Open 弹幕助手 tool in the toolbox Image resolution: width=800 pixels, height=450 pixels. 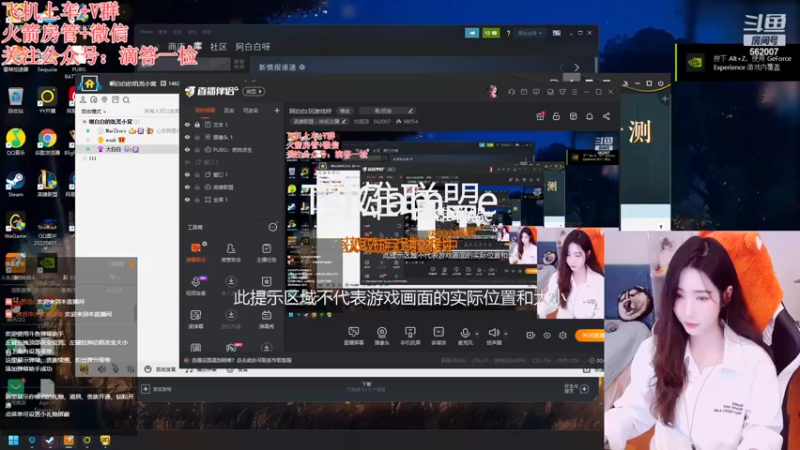coord(196,252)
